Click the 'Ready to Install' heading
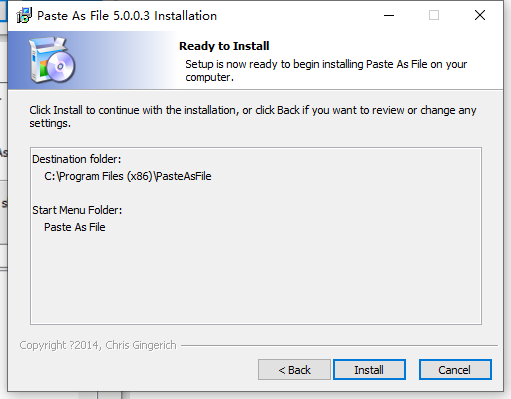The height and width of the screenshot is (399, 511). tap(224, 46)
